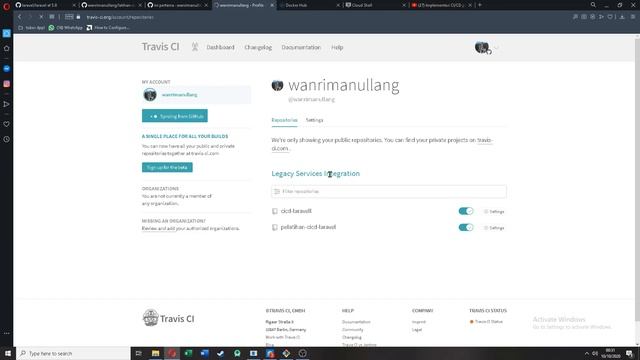Click the repo icon beside cicd-laravel8
Image resolution: width=640 pixels, height=360 pixels.
pos(275,211)
